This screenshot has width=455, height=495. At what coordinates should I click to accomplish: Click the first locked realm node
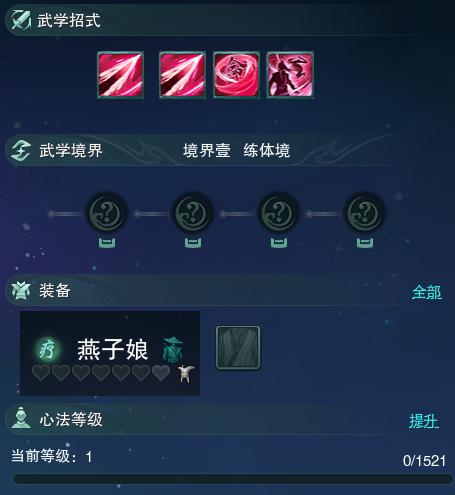click(107, 212)
